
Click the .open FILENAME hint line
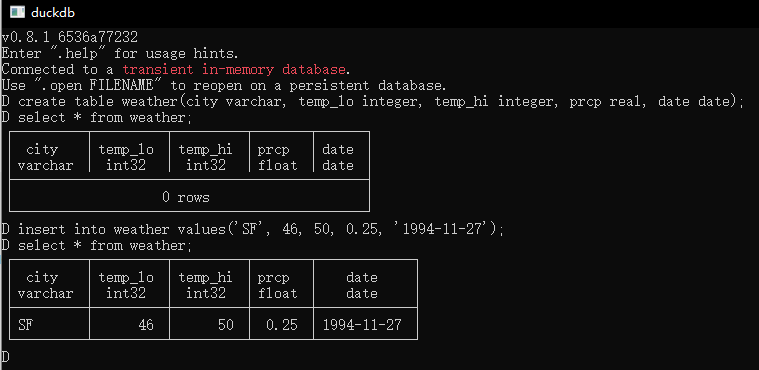(x=224, y=86)
